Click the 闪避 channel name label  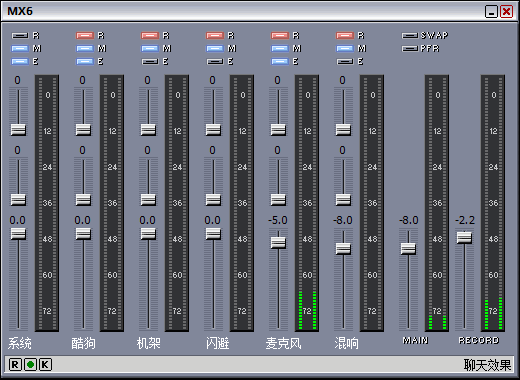point(217,343)
